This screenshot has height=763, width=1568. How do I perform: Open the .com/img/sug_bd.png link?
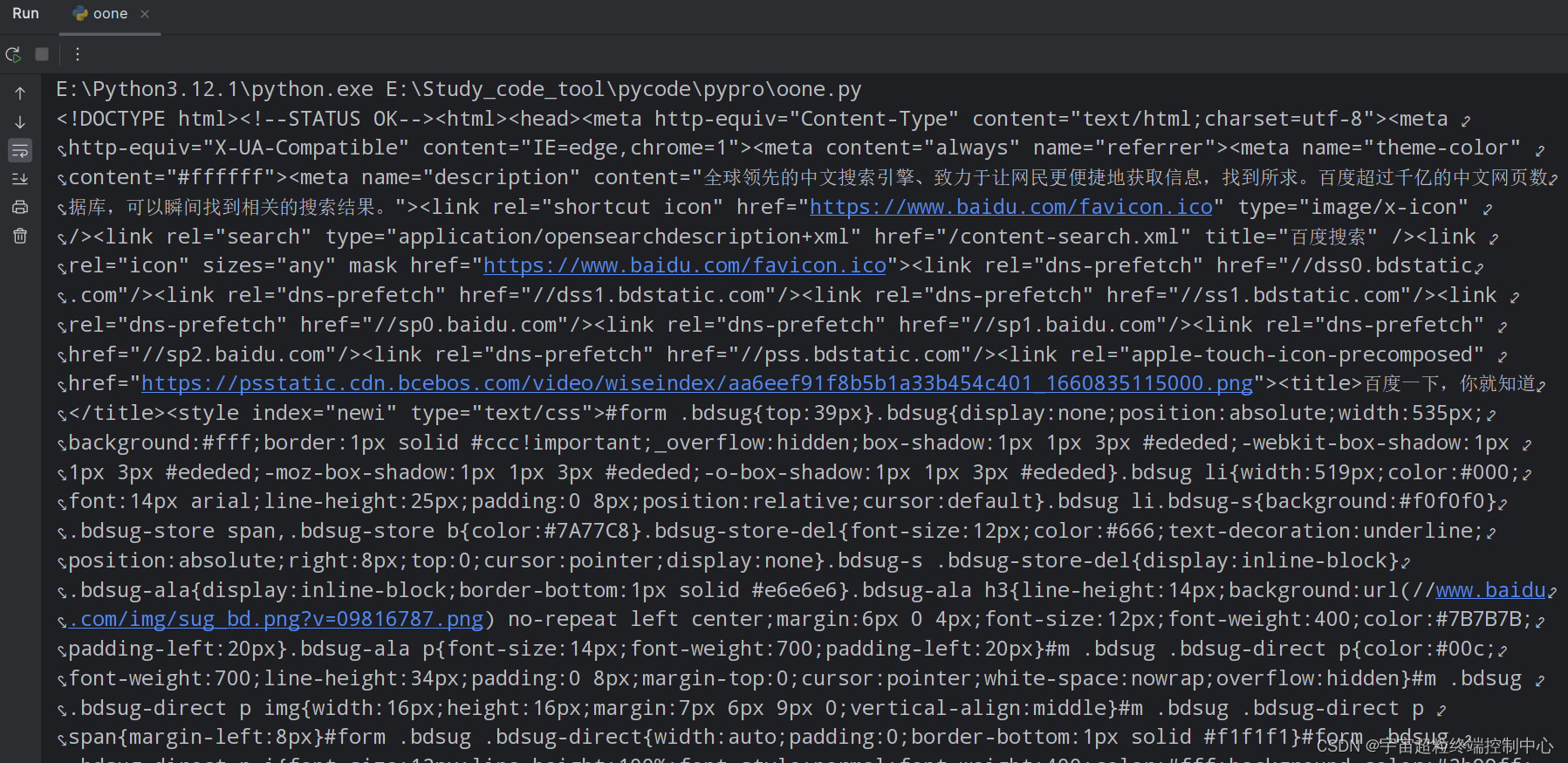276,619
